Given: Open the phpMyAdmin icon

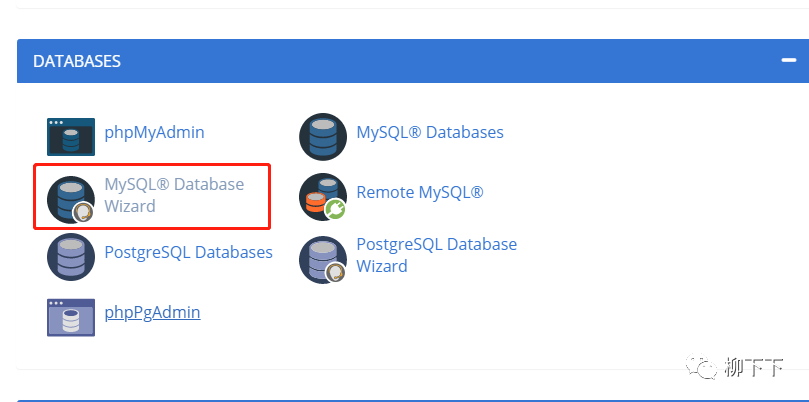Looking at the screenshot, I should 70,137.
